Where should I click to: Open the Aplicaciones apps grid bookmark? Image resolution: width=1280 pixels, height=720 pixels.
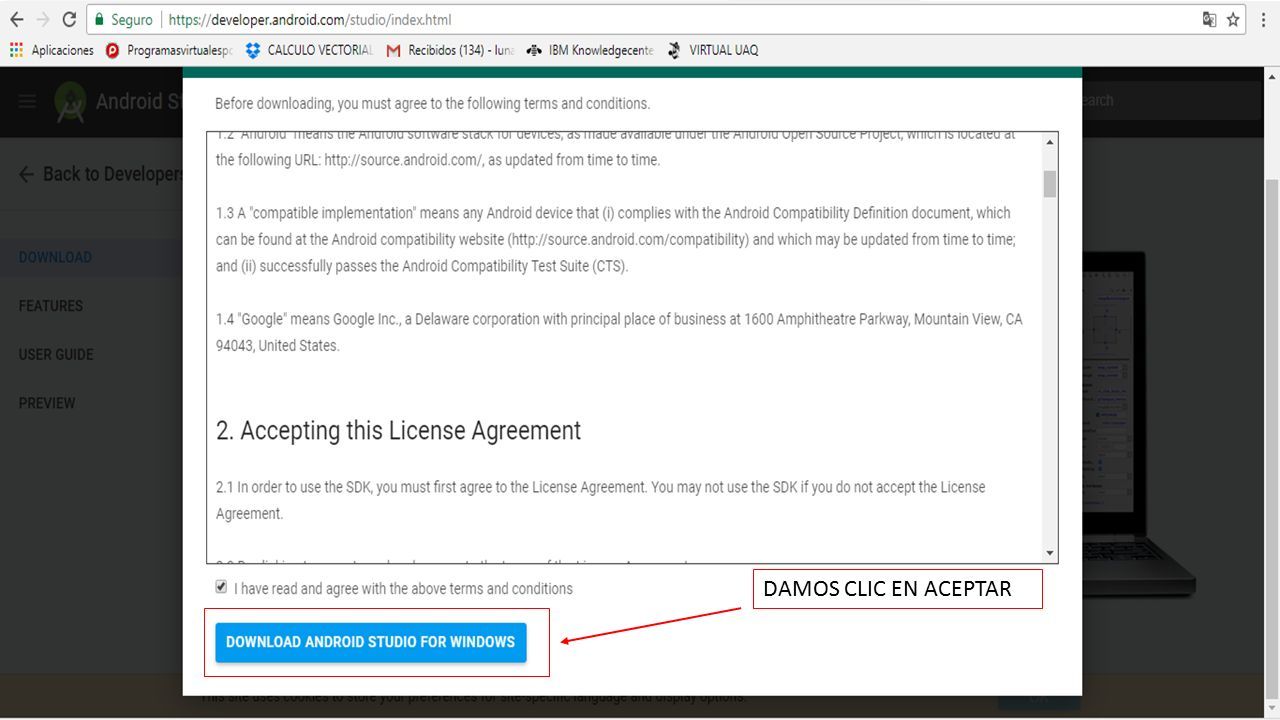coord(51,50)
